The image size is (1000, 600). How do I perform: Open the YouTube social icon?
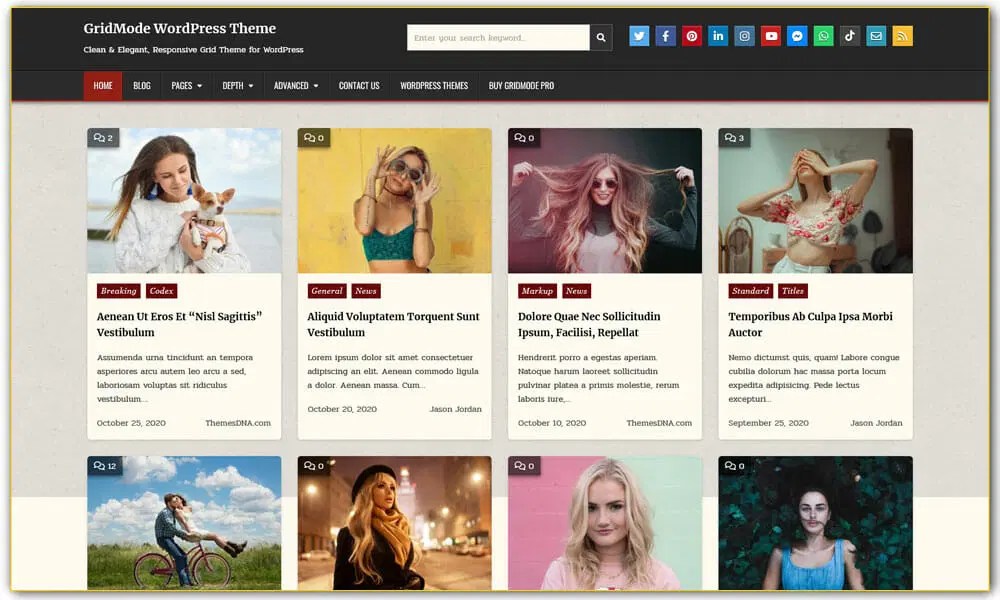tap(770, 35)
